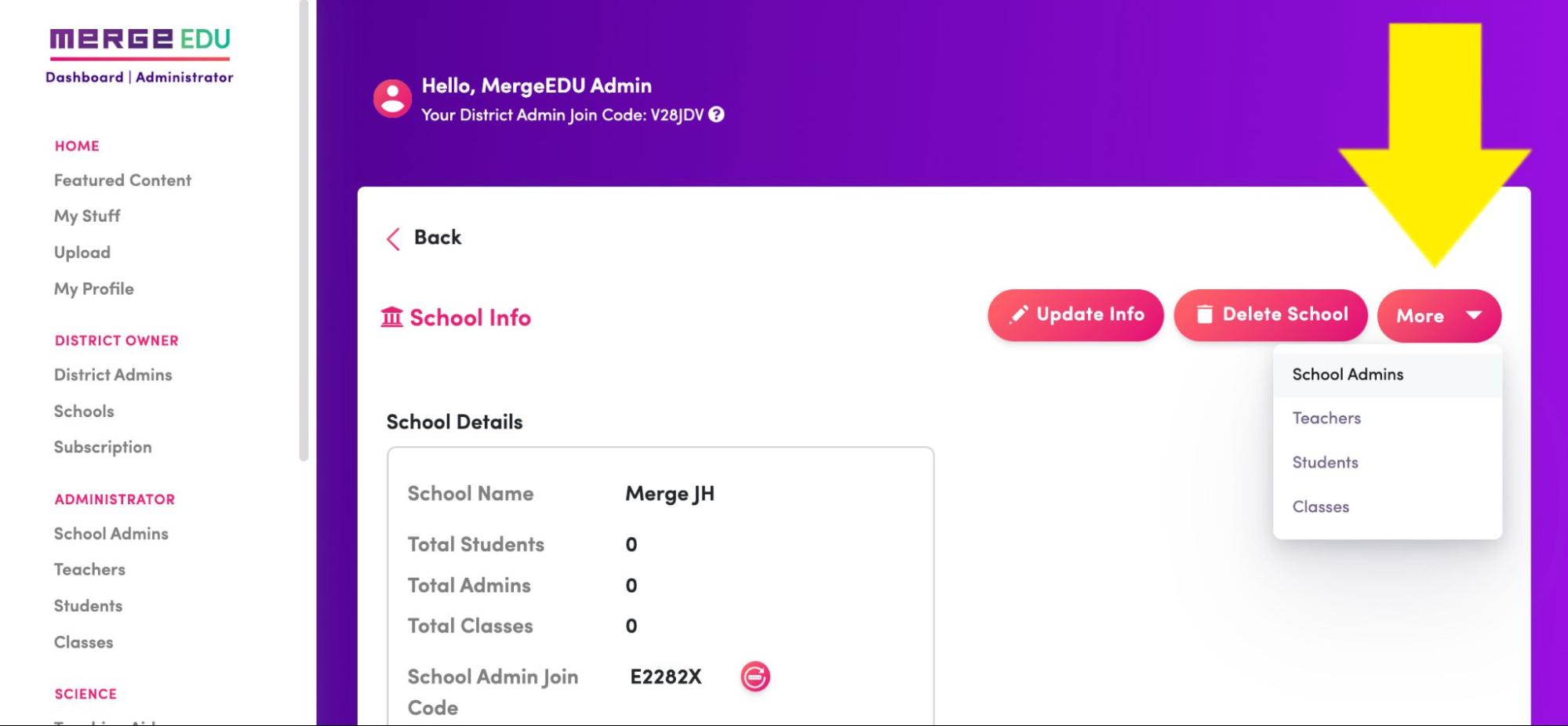1568x726 pixels.
Task: Go to District Admins page
Action: pos(113,375)
